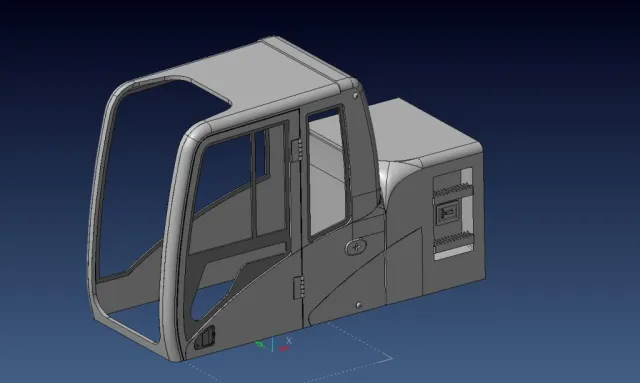Select the upper serrated vent strip

(x=452, y=190)
